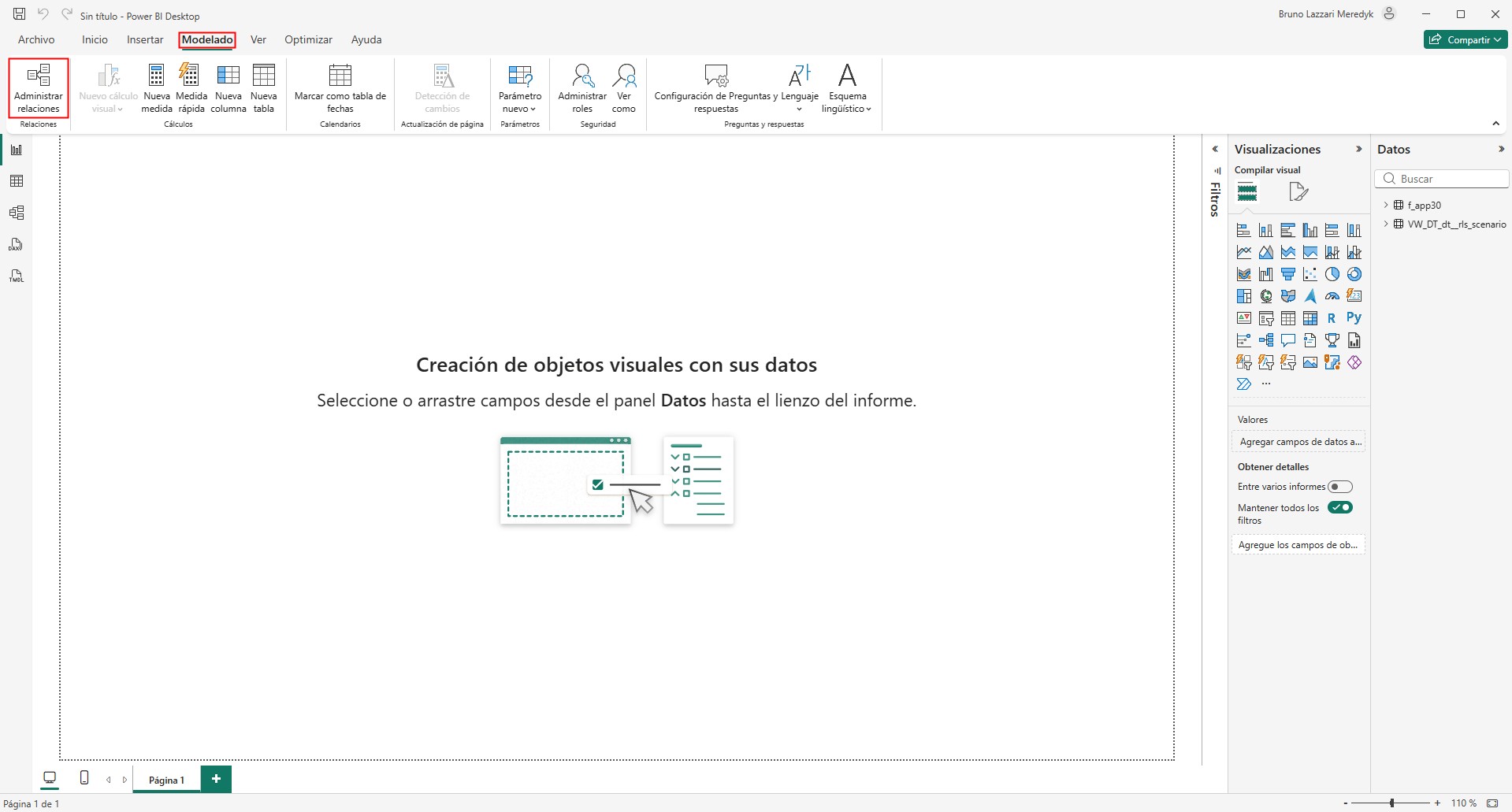Viewport: 1512px width, 812px height.
Task: Open Administrar roles
Action: point(582,88)
